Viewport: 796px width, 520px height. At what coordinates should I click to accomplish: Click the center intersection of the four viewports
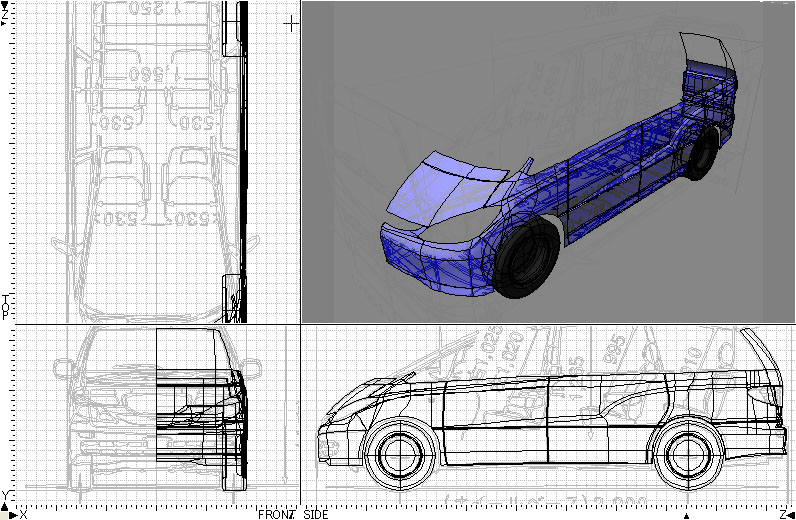pos(301,324)
